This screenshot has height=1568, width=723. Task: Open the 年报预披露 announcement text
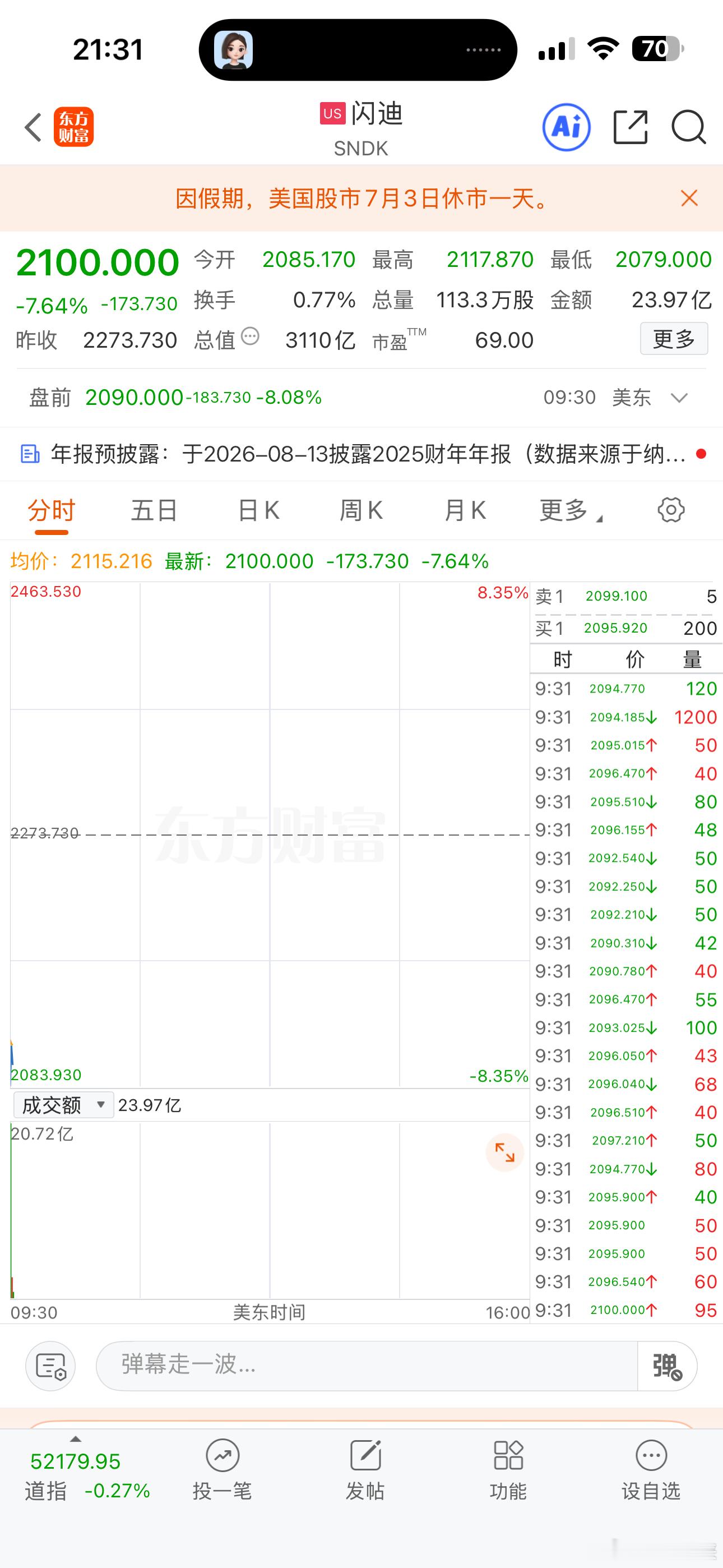tap(368, 454)
